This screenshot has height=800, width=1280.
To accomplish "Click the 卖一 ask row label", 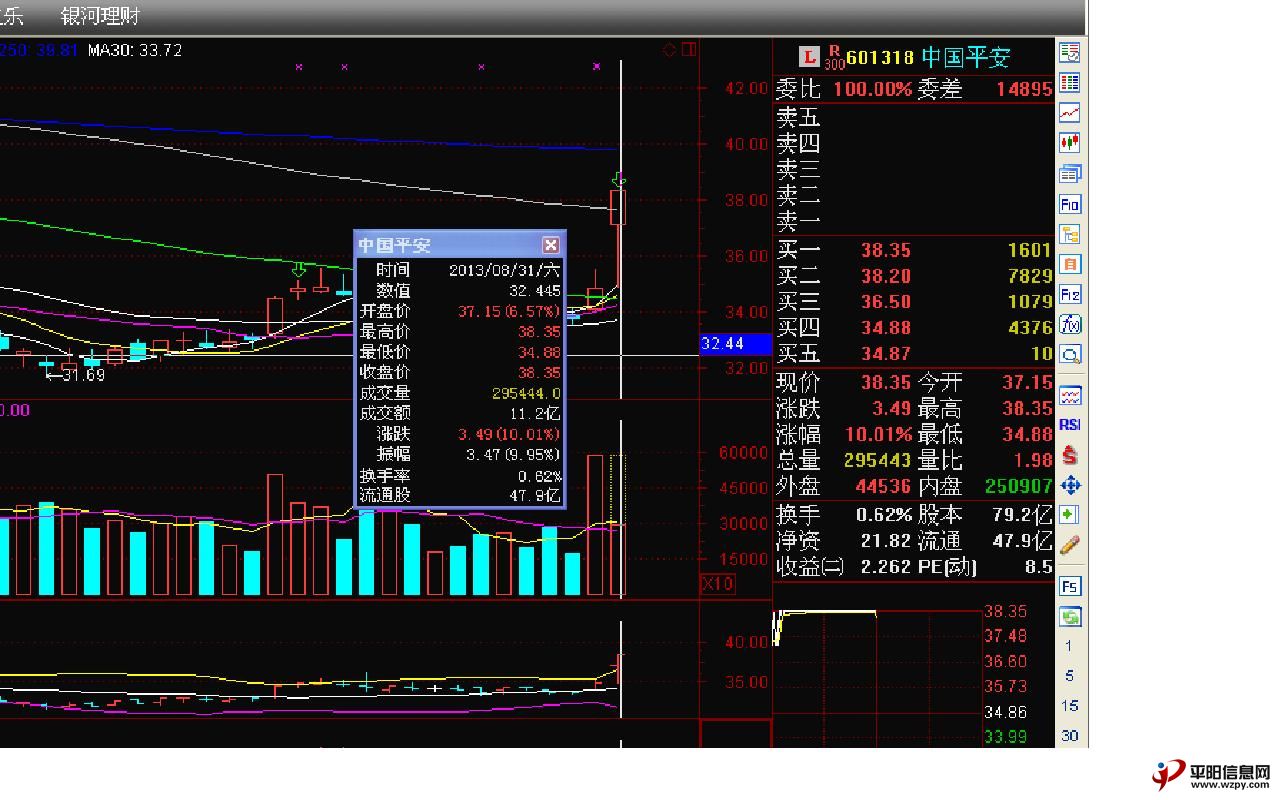I will (x=798, y=222).
